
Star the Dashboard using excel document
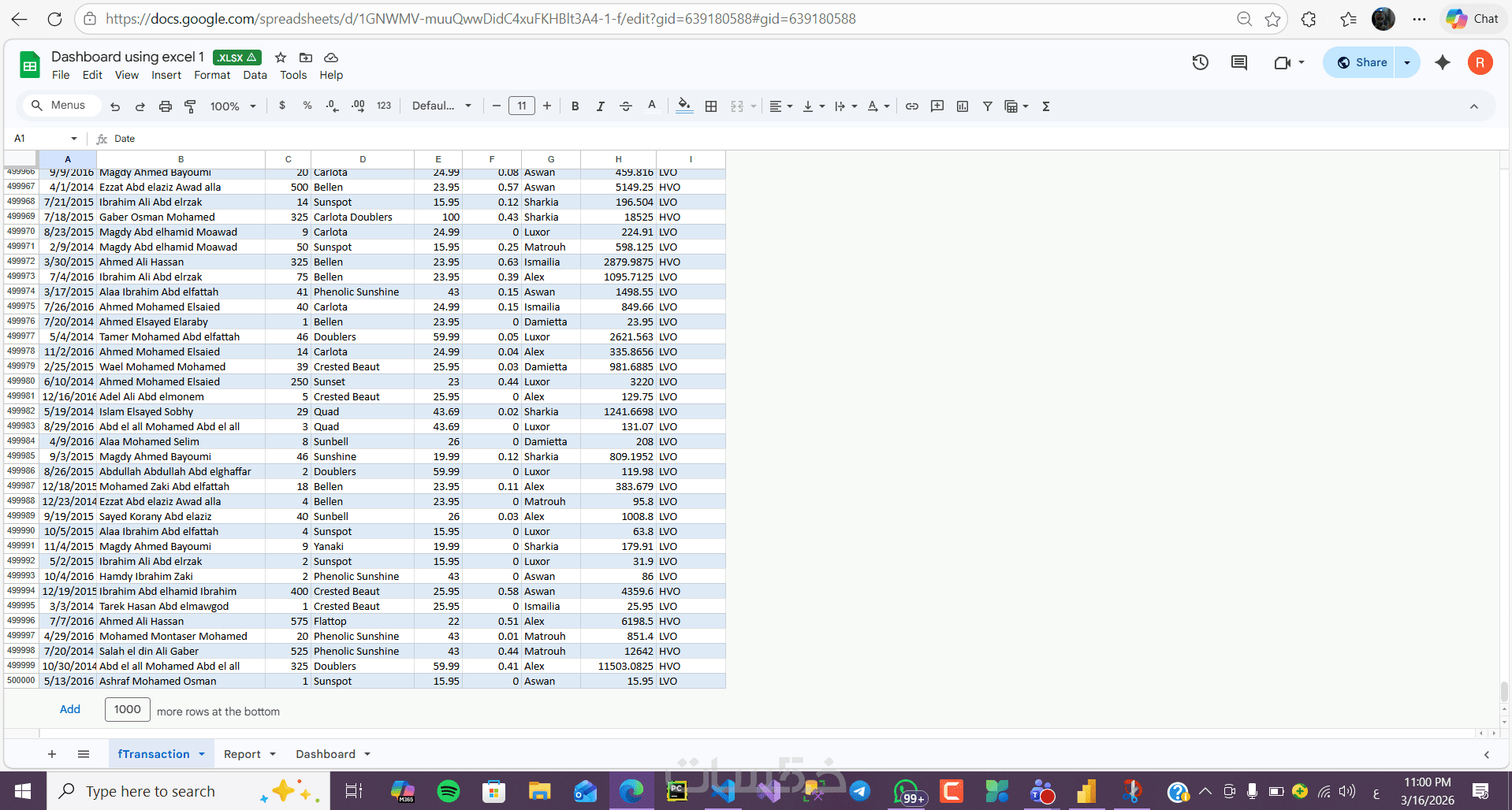click(281, 58)
